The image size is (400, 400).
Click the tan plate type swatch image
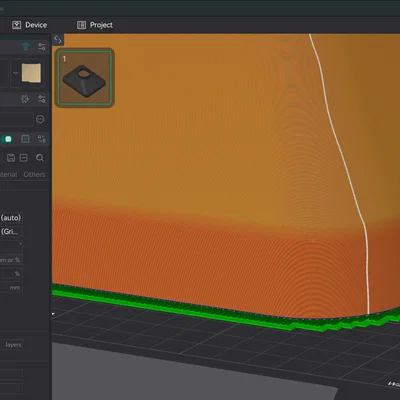coord(31,73)
